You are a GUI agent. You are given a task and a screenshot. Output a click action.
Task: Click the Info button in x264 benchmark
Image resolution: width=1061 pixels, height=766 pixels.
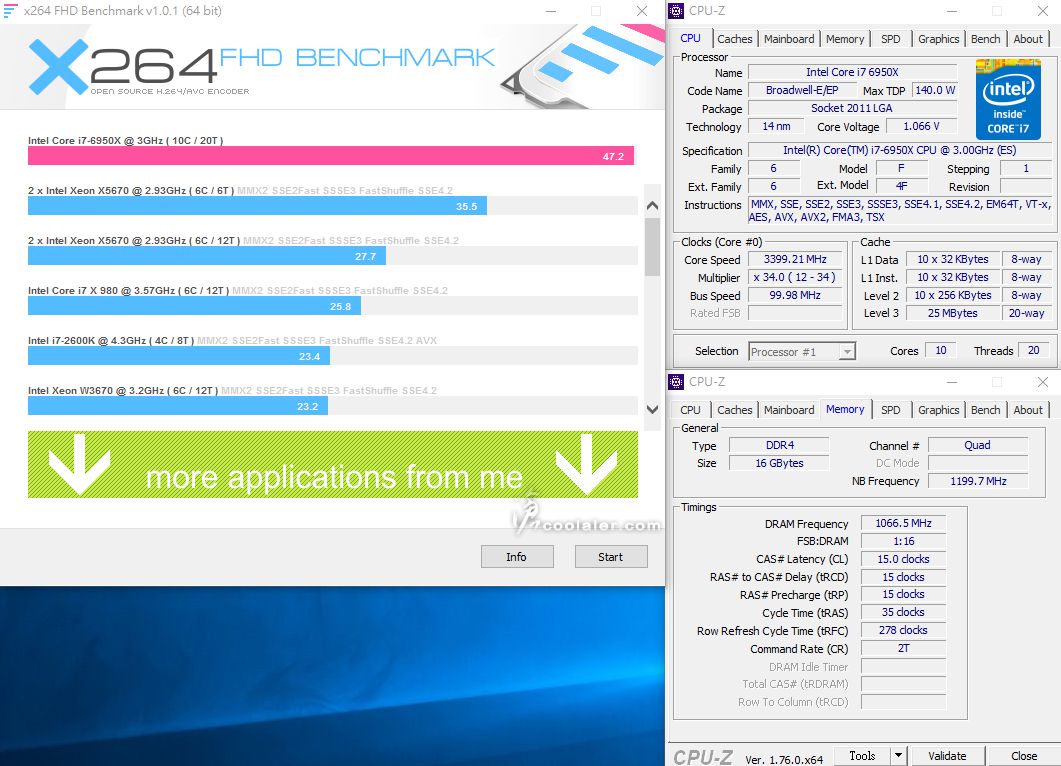tap(517, 557)
